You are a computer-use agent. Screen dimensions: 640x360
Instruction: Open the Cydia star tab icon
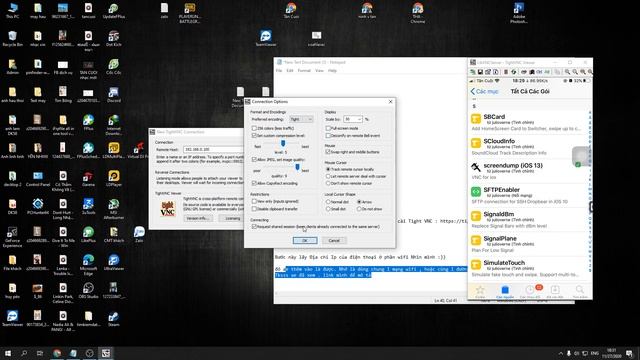tap(480, 291)
